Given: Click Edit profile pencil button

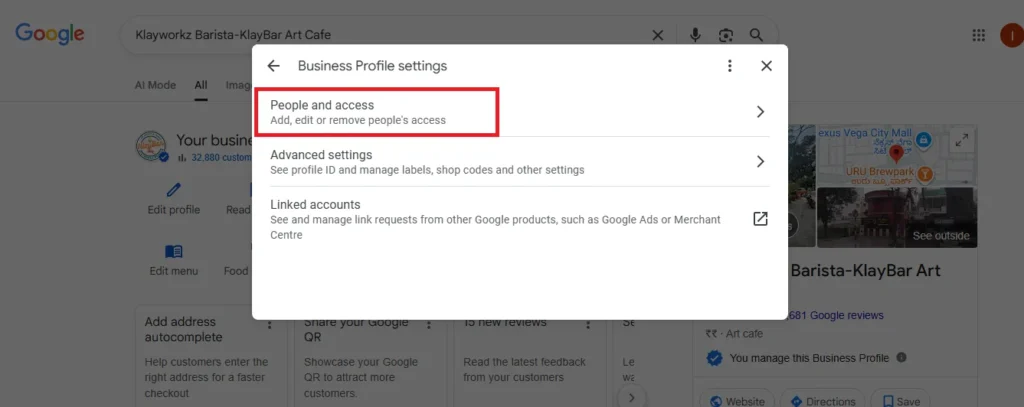Looking at the screenshot, I should pyautogui.click(x=174, y=197).
